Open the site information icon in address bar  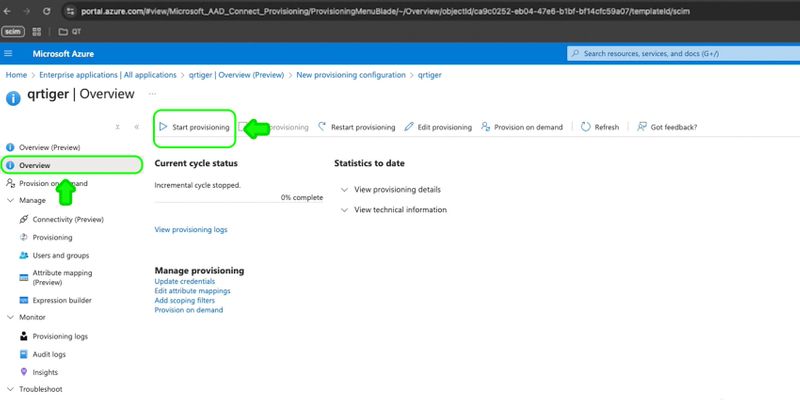click(x=70, y=11)
